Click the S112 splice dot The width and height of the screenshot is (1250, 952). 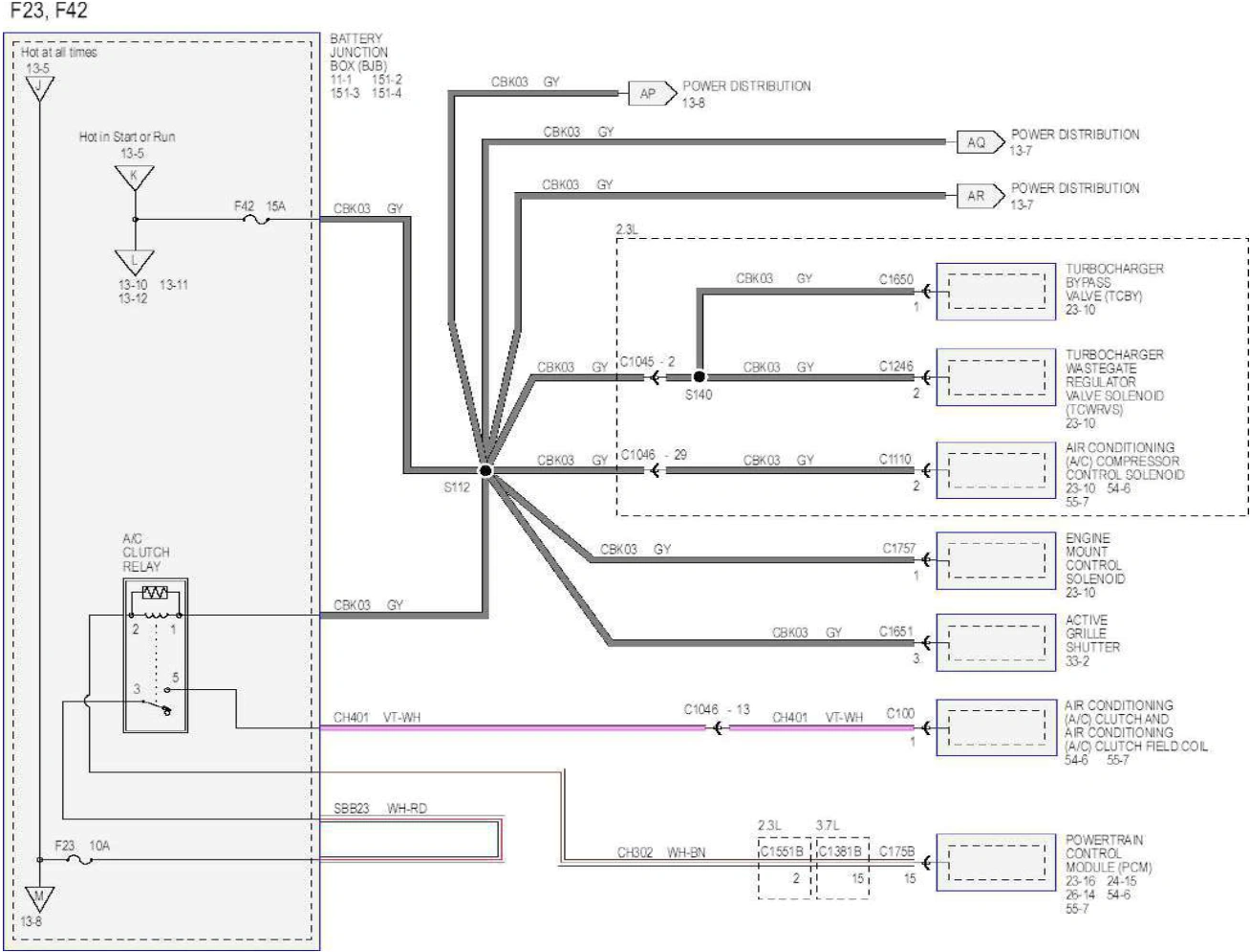click(x=485, y=471)
